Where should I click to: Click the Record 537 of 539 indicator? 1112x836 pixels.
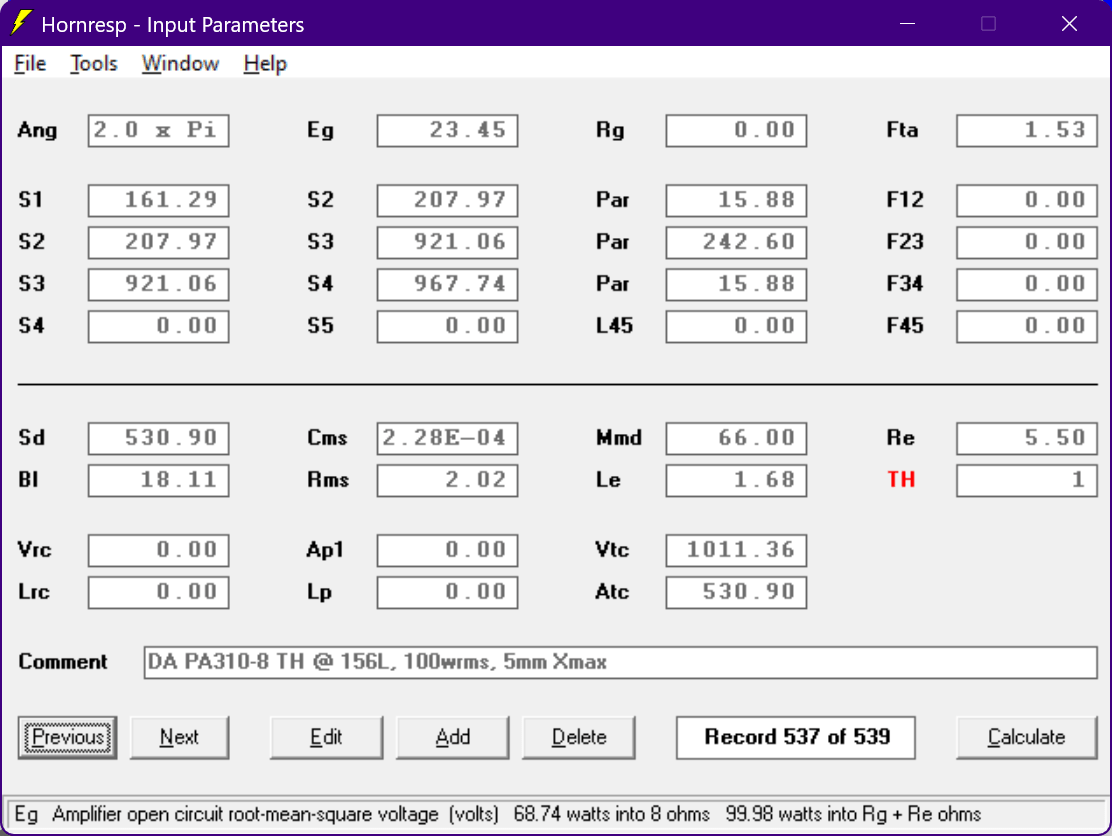tap(796, 737)
